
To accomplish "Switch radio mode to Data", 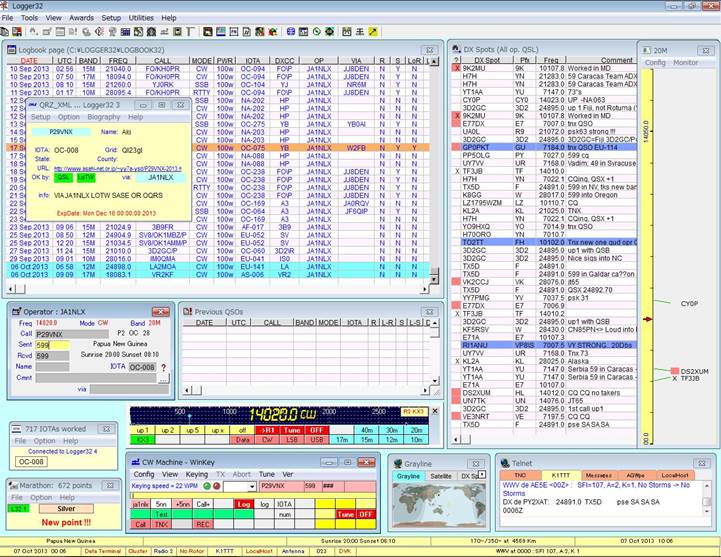I will (242, 440).
